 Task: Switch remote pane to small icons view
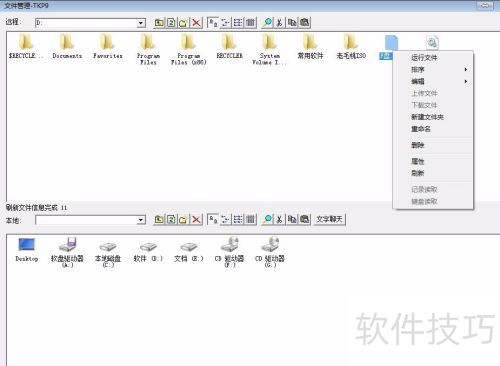pyautogui.click(x=225, y=23)
